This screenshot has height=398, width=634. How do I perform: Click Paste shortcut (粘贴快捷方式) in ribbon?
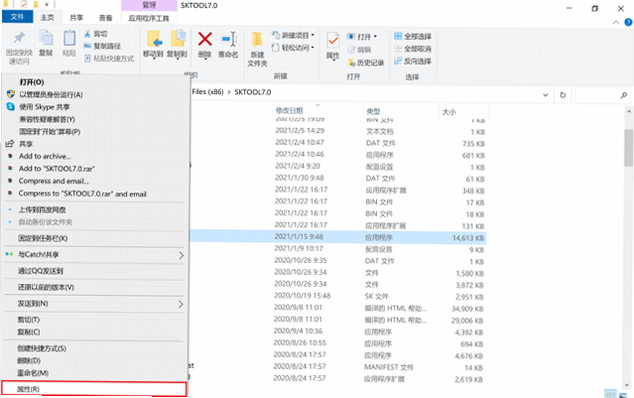click(x=109, y=59)
